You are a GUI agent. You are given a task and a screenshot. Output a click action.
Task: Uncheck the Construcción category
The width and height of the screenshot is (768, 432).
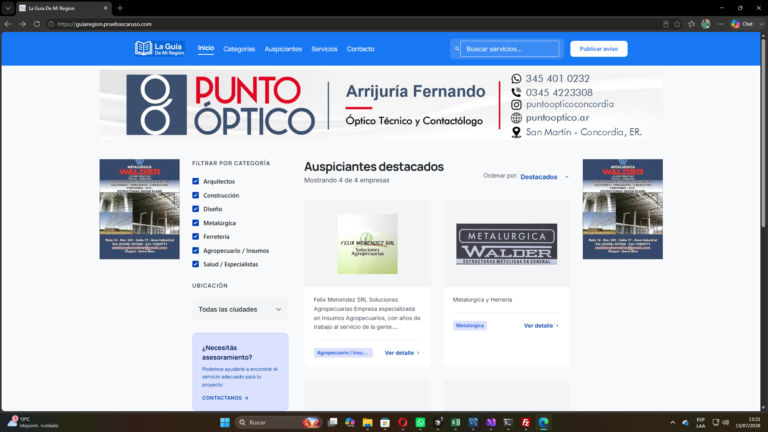[195, 195]
